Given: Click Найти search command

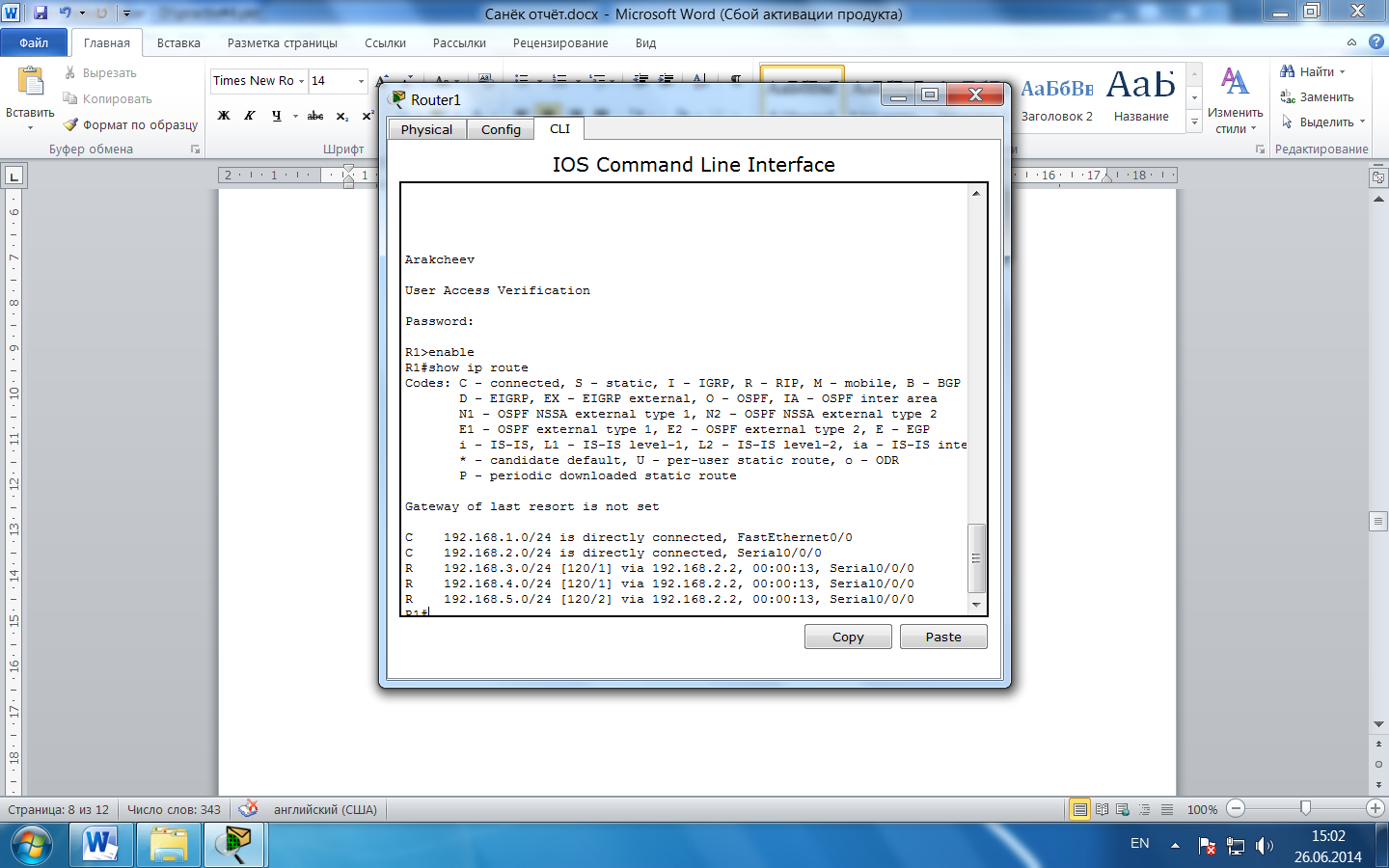Looking at the screenshot, I should click(1313, 72).
